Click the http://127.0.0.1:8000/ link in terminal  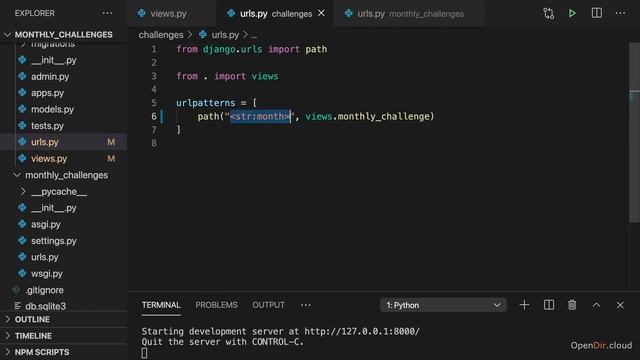[x=362, y=331]
